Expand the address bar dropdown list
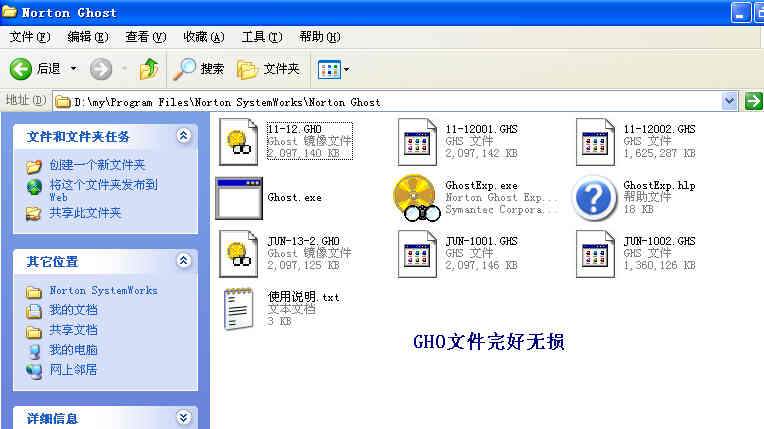Viewport: 764px width, 429px height. 729,101
